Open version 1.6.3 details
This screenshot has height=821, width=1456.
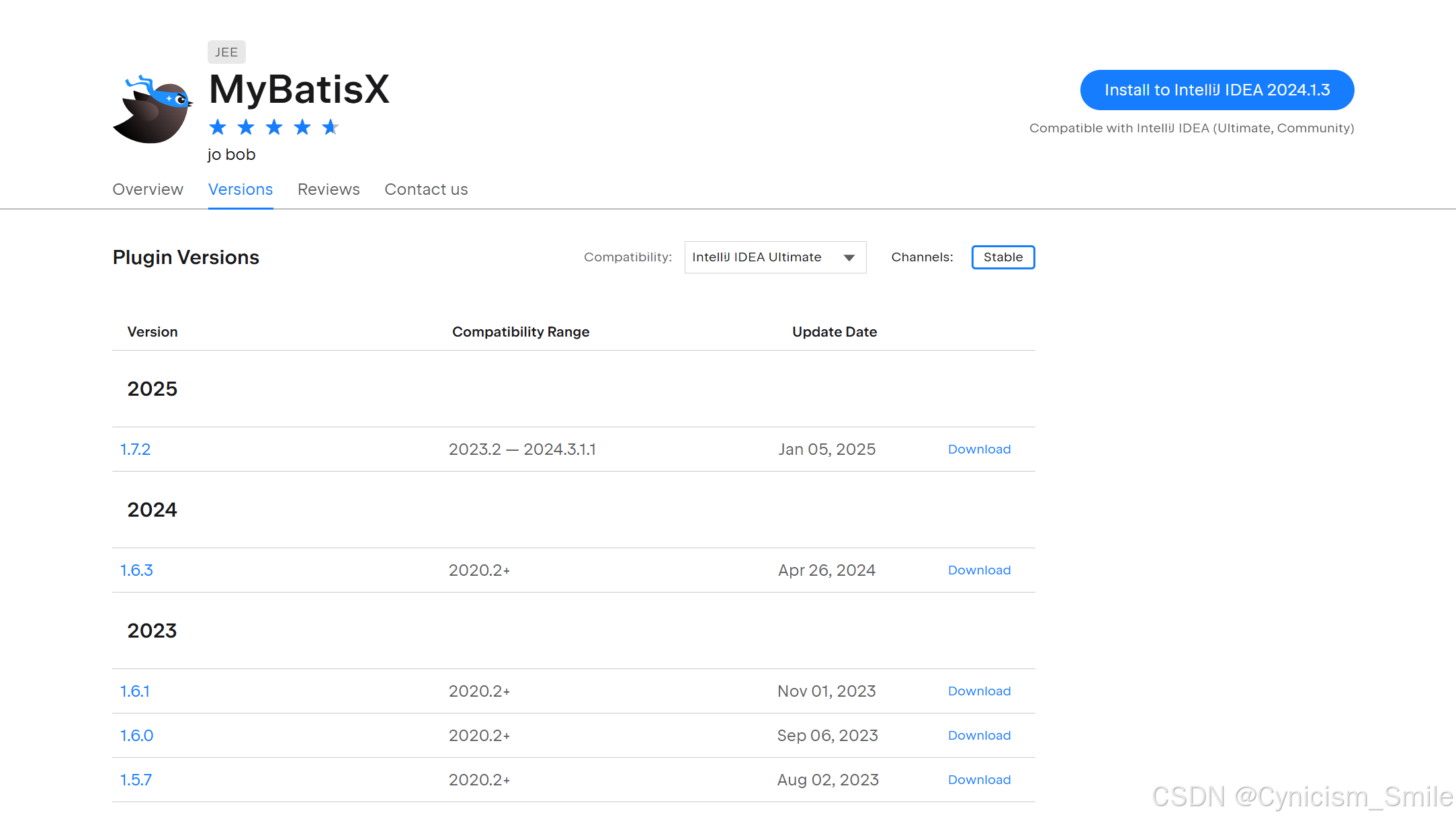click(x=136, y=570)
